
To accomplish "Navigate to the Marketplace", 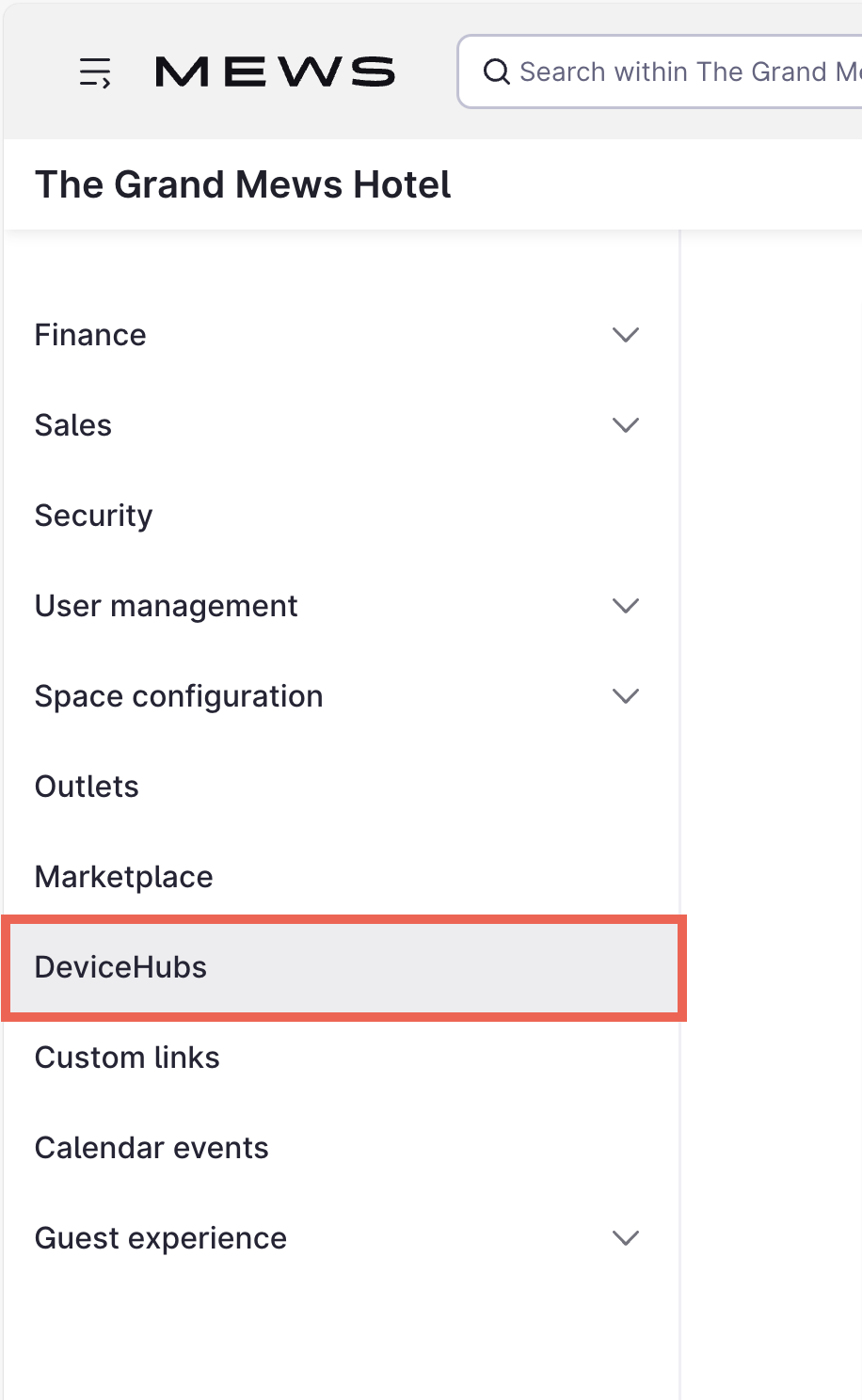I will pyautogui.click(x=123, y=876).
